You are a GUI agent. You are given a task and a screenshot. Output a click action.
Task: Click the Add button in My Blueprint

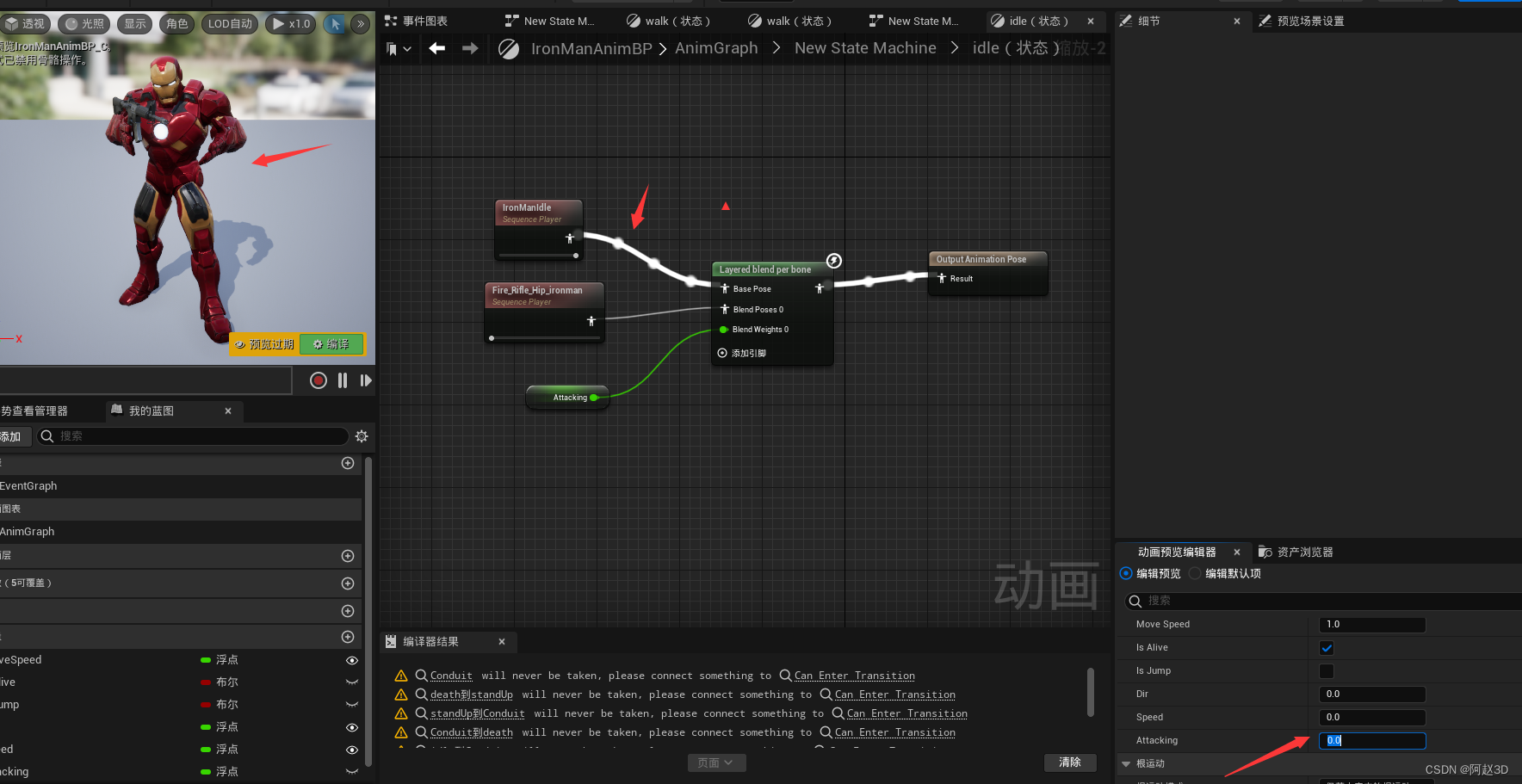coord(15,436)
